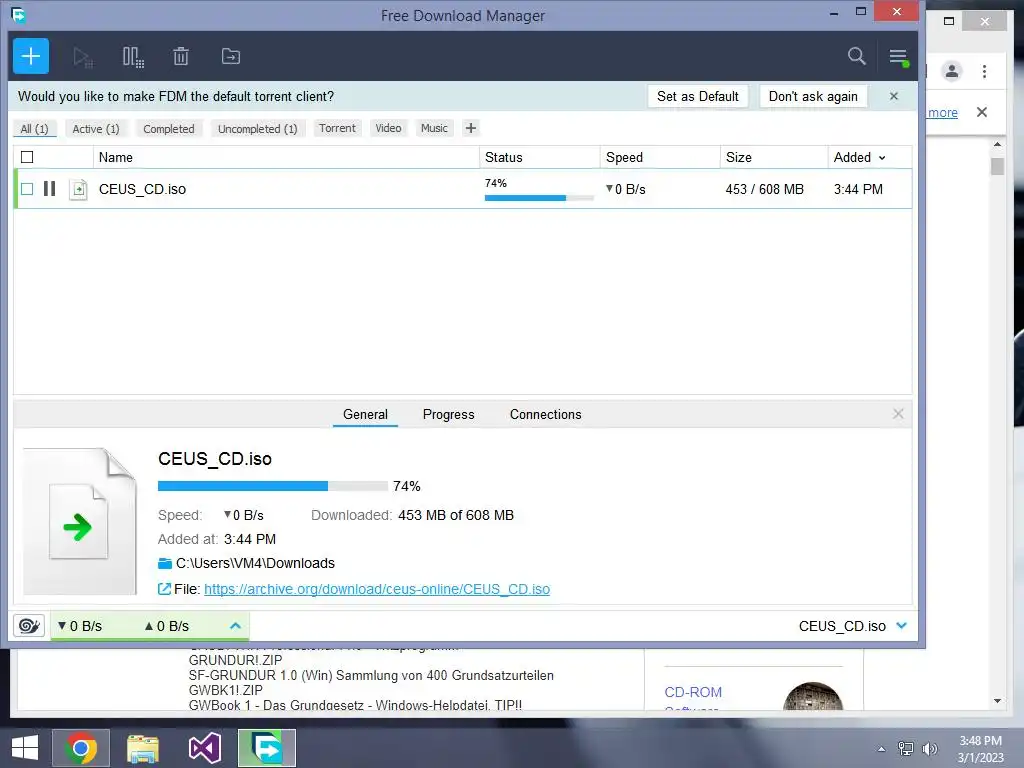Viewport: 1024px width, 768px height.
Task: Open Visual Studio from the taskbar
Action: coord(204,748)
